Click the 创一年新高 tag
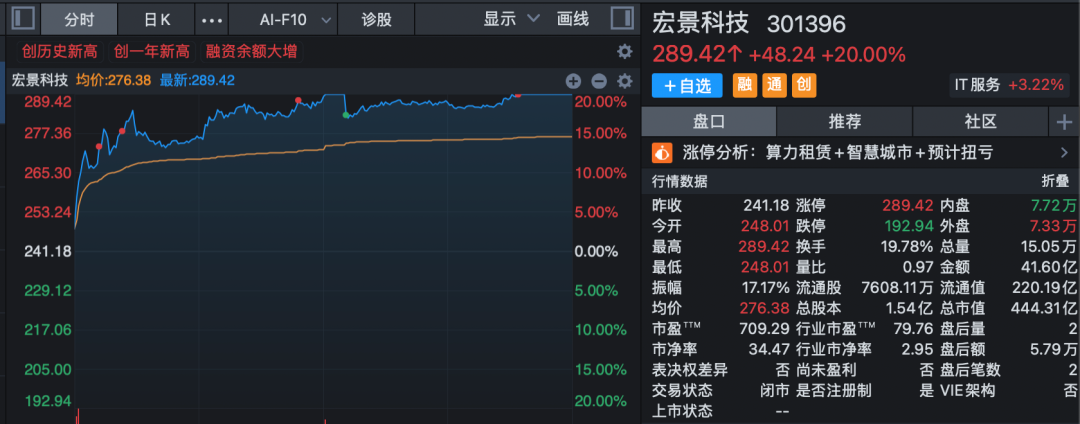1080x424 pixels. coord(150,52)
